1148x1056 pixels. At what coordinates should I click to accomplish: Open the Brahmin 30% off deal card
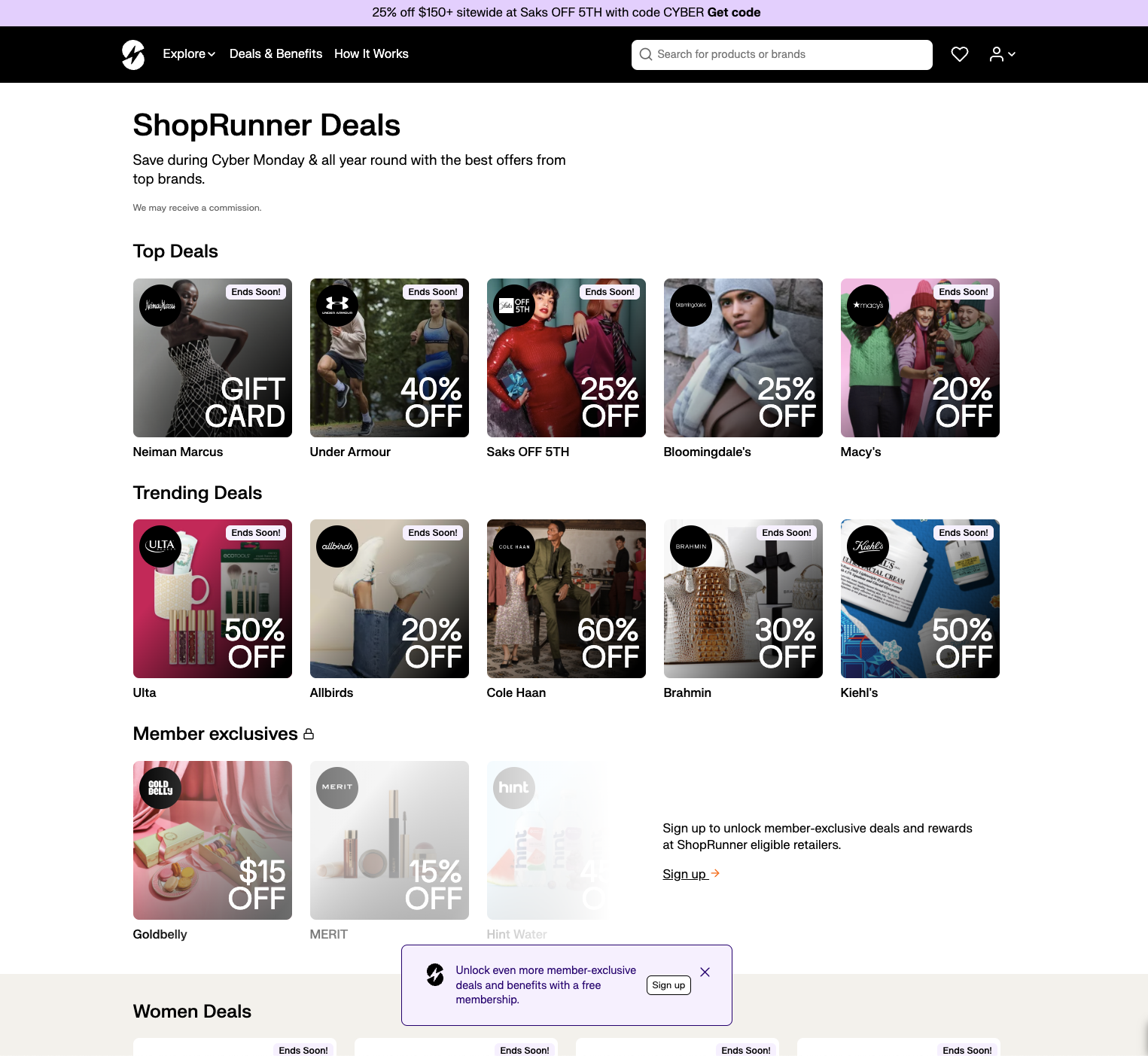[743, 598]
